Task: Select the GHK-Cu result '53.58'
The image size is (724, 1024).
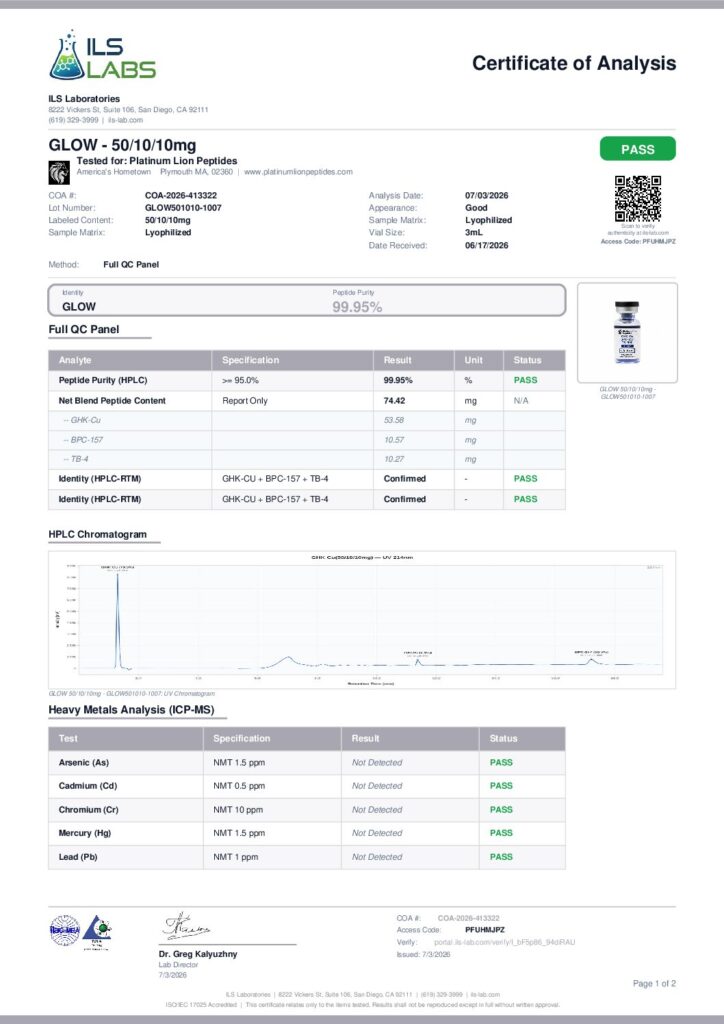Action: click(394, 421)
